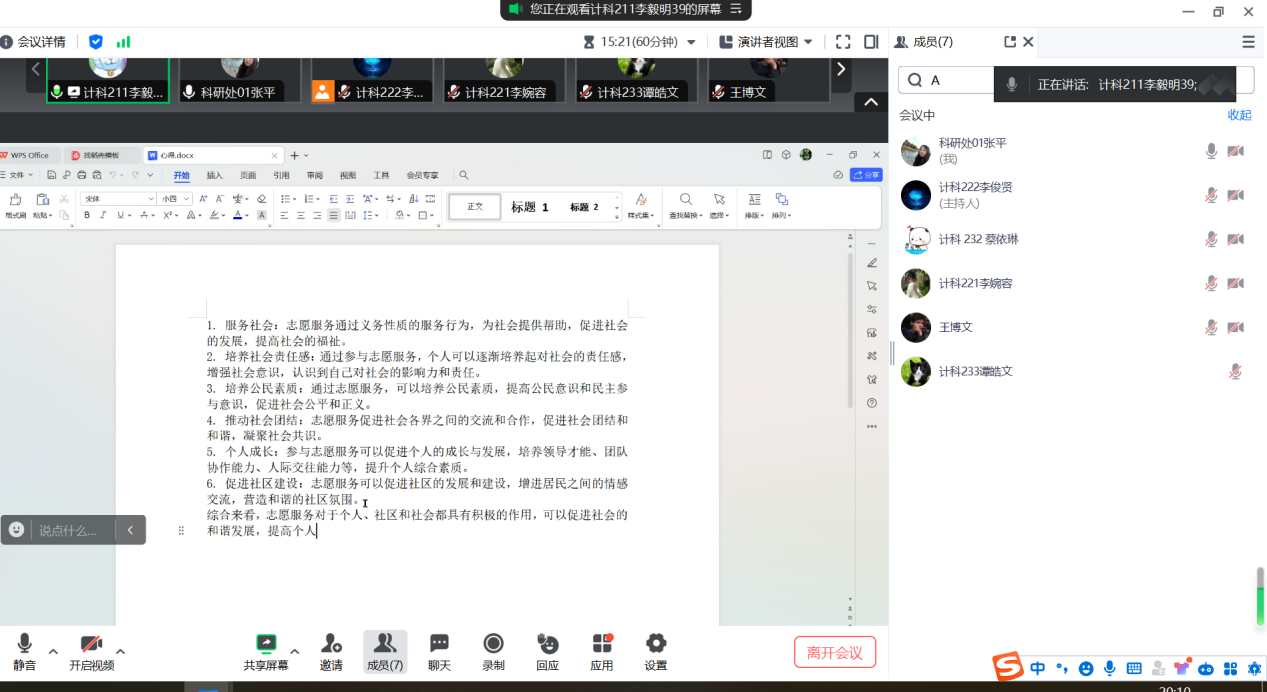
Task: Start recording with the 录制 icon
Action: pos(493,644)
